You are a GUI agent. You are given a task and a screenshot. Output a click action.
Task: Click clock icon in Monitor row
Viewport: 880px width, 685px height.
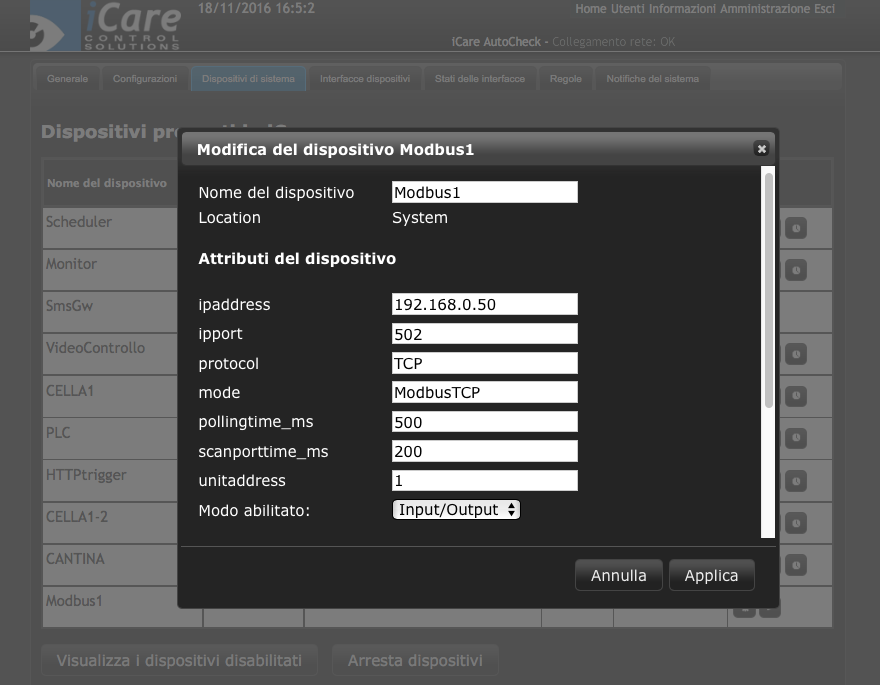[x=796, y=270]
